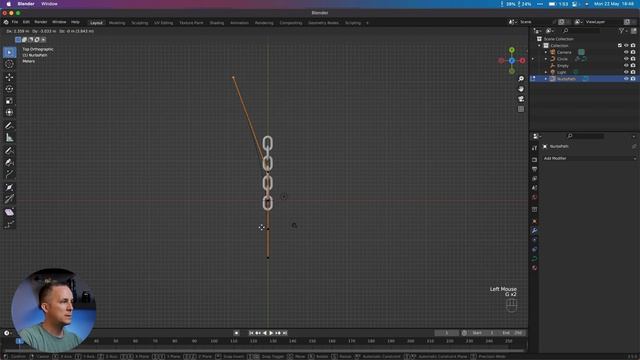
Task: Select the Annotate tool
Action: pyautogui.click(x=9, y=126)
